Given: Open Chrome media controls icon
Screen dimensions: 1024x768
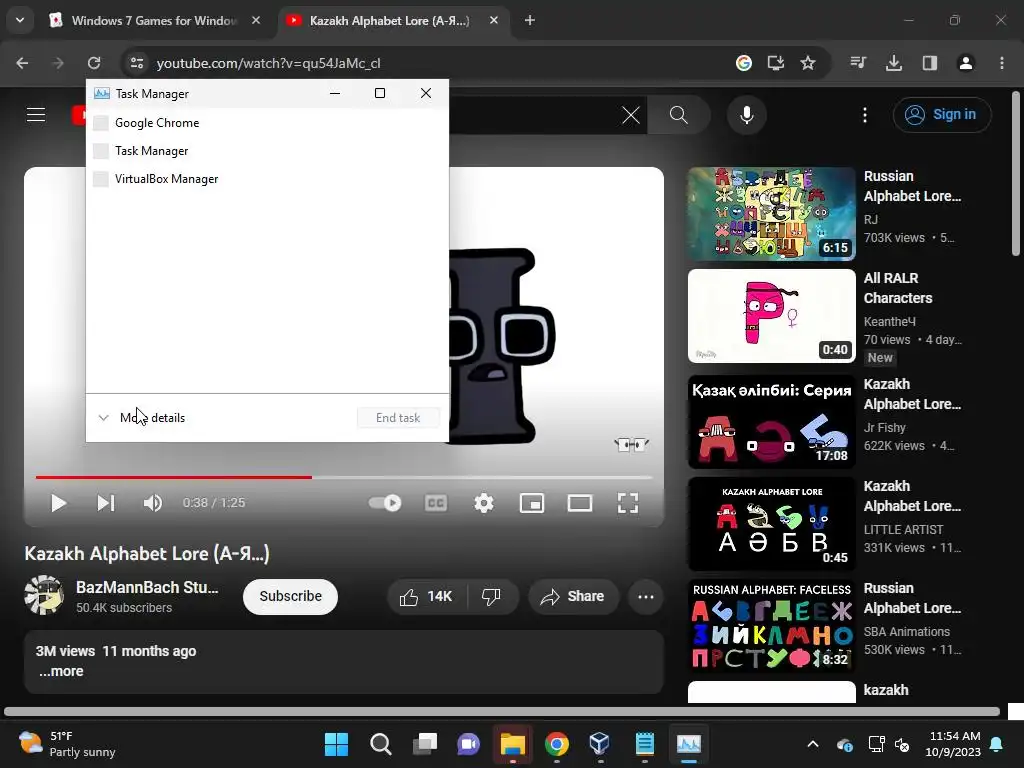Looking at the screenshot, I should coord(858,63).
